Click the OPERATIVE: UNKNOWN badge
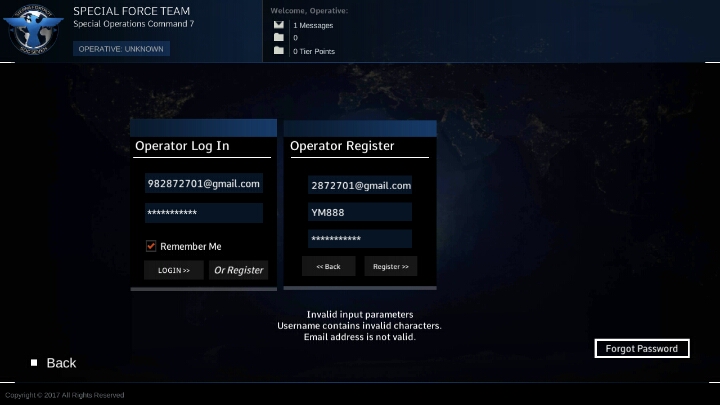Image resolution: width=720 pixels, height=405 pixels. (121, 49)
